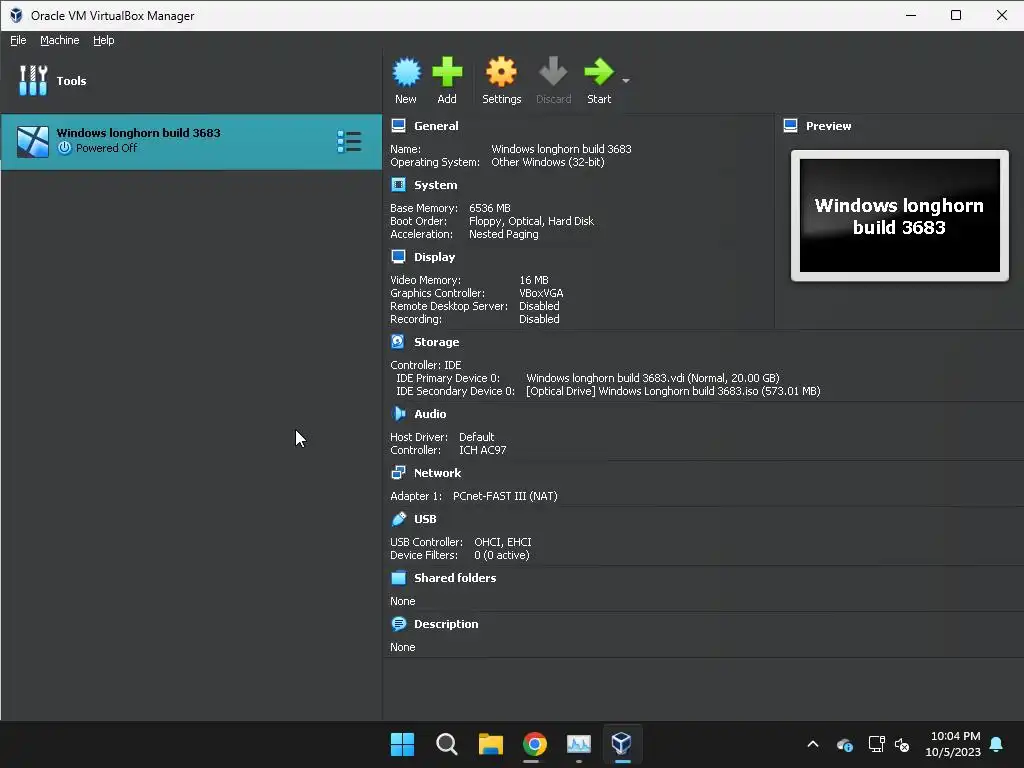Click the Longhorn VM OS icon

coord(33,142)
